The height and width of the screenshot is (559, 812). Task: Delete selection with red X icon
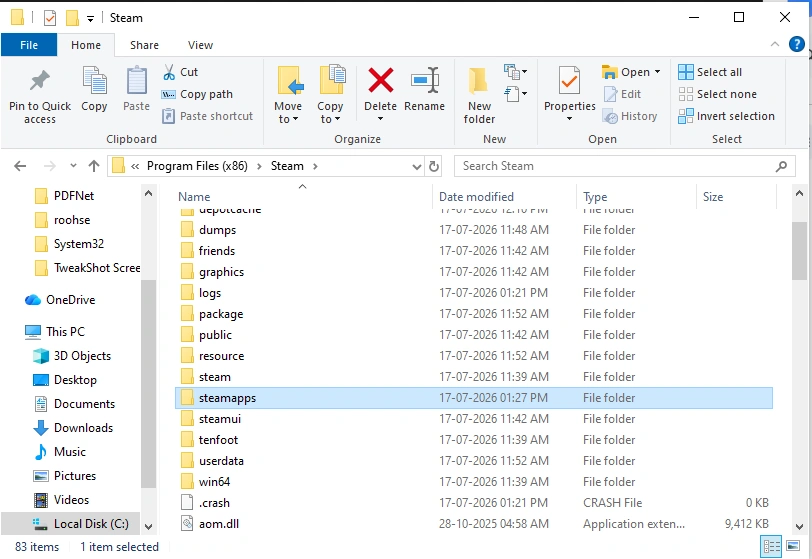click(381, 81)
